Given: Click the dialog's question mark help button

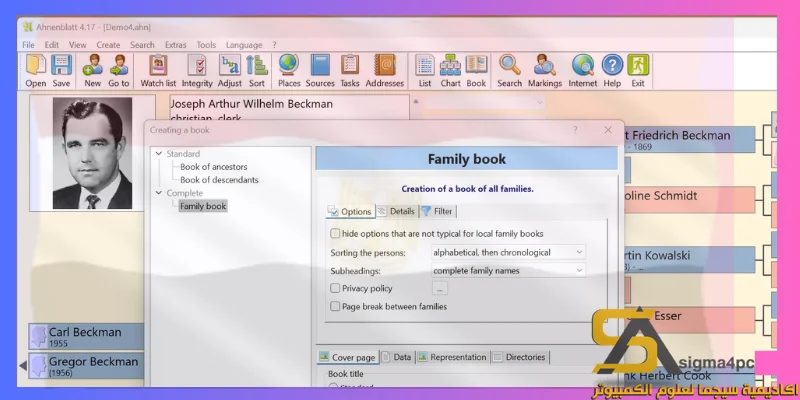Looking at the screenshot, I should click(576, 130).
